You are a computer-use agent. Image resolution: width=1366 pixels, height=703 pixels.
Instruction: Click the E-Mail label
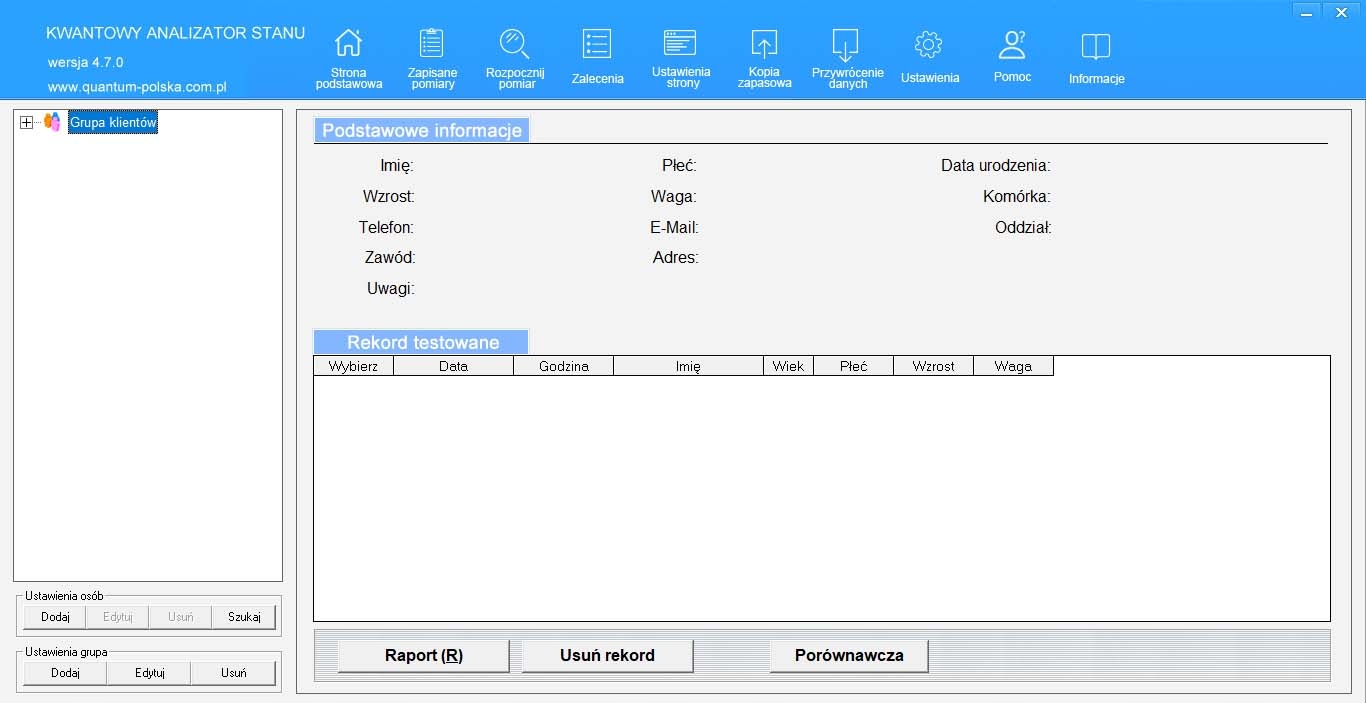674,228
